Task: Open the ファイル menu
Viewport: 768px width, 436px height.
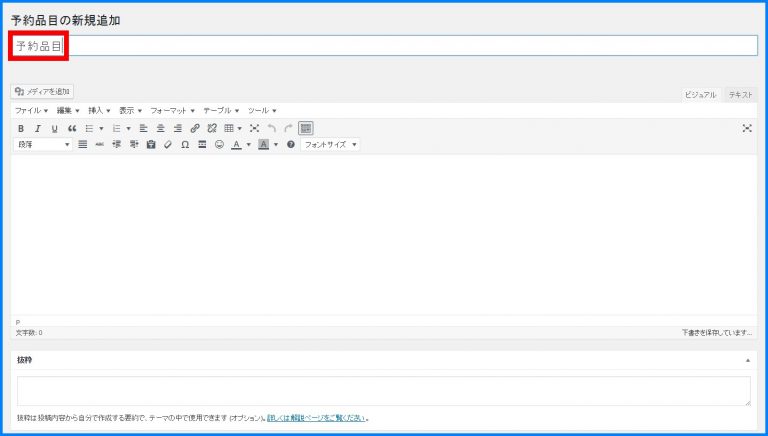Action: pyautogui.click(x=31, y=110)
